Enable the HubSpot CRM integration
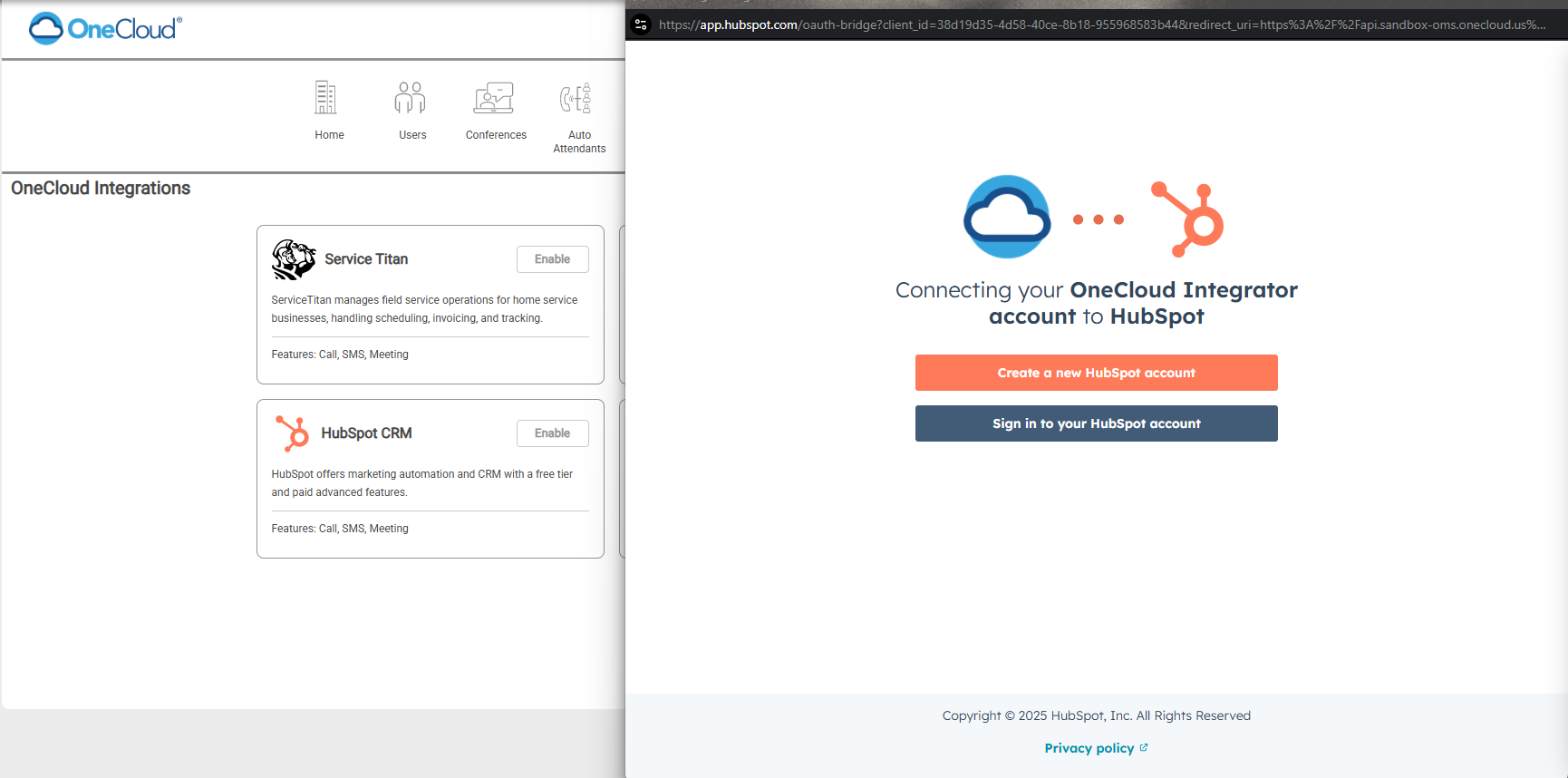The height and width of the screenshot is (778, 1568). (x=552, y=433)
